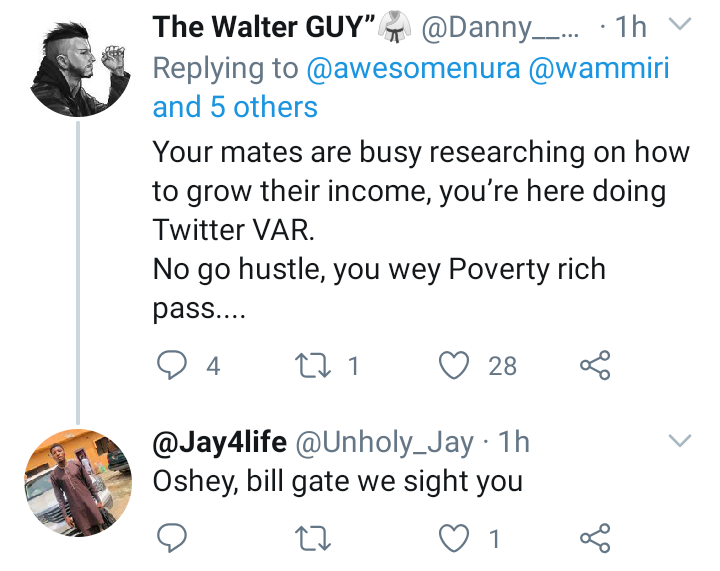Like the tweet with 28 likes

[x=456, y=366]
